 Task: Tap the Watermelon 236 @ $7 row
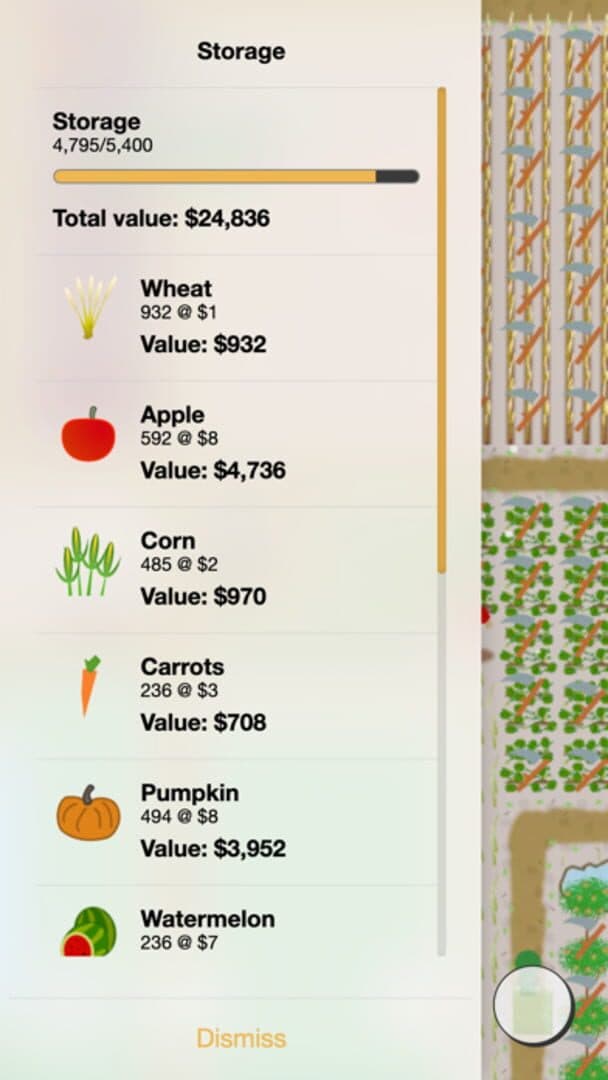[x=236, y=921]
